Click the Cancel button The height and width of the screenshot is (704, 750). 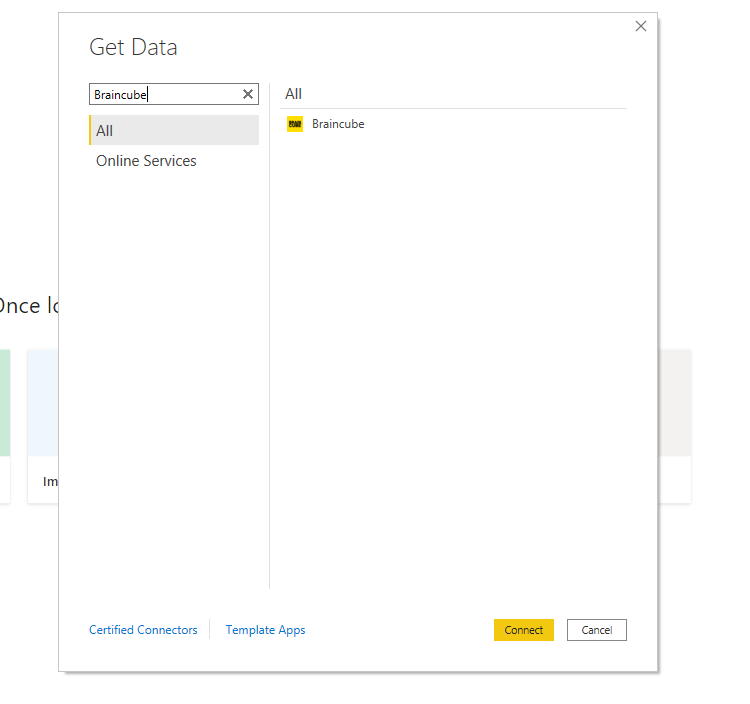tap(596, 630)
